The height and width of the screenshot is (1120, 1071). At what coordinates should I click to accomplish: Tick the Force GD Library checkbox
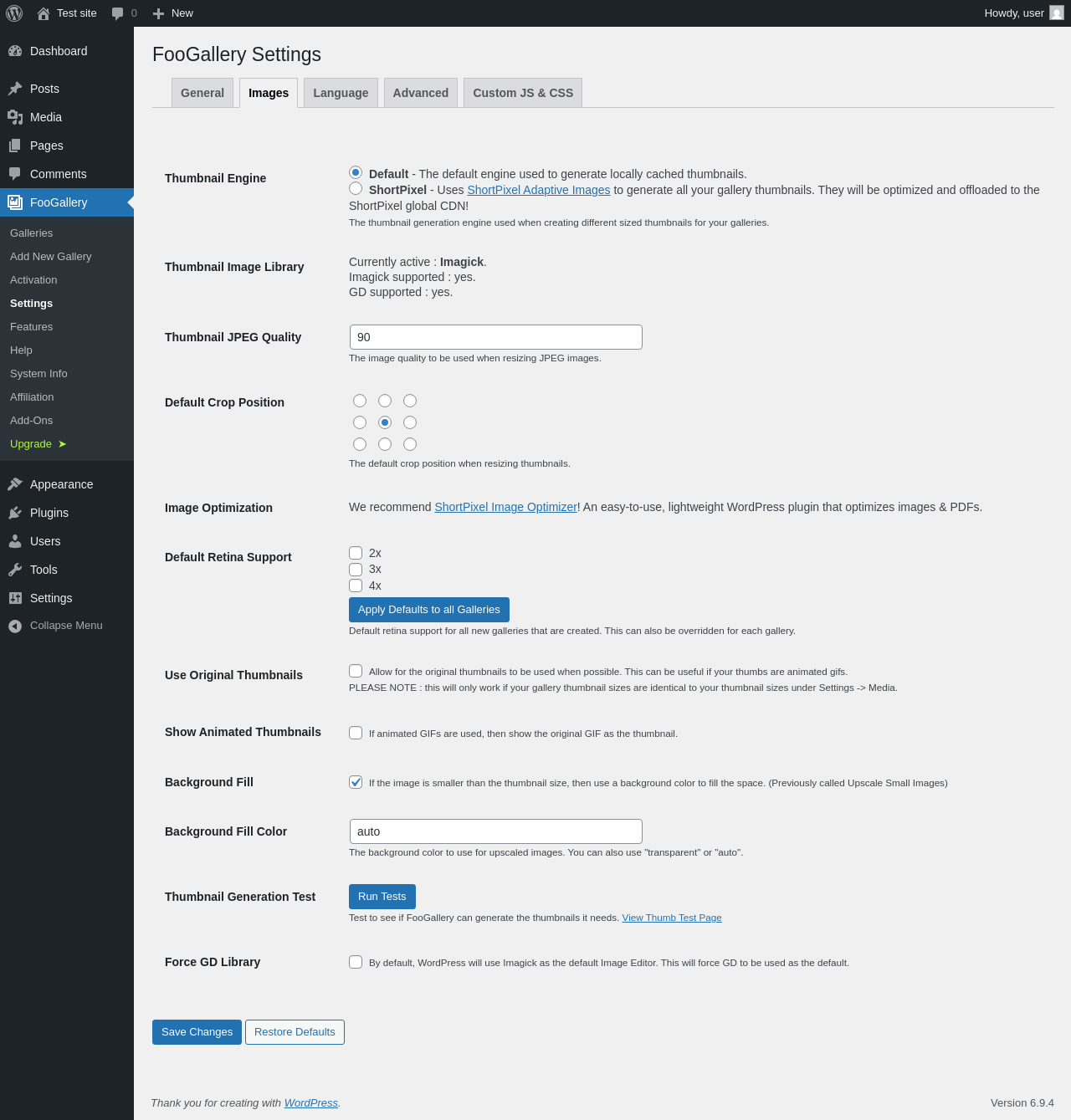point(356,962)
